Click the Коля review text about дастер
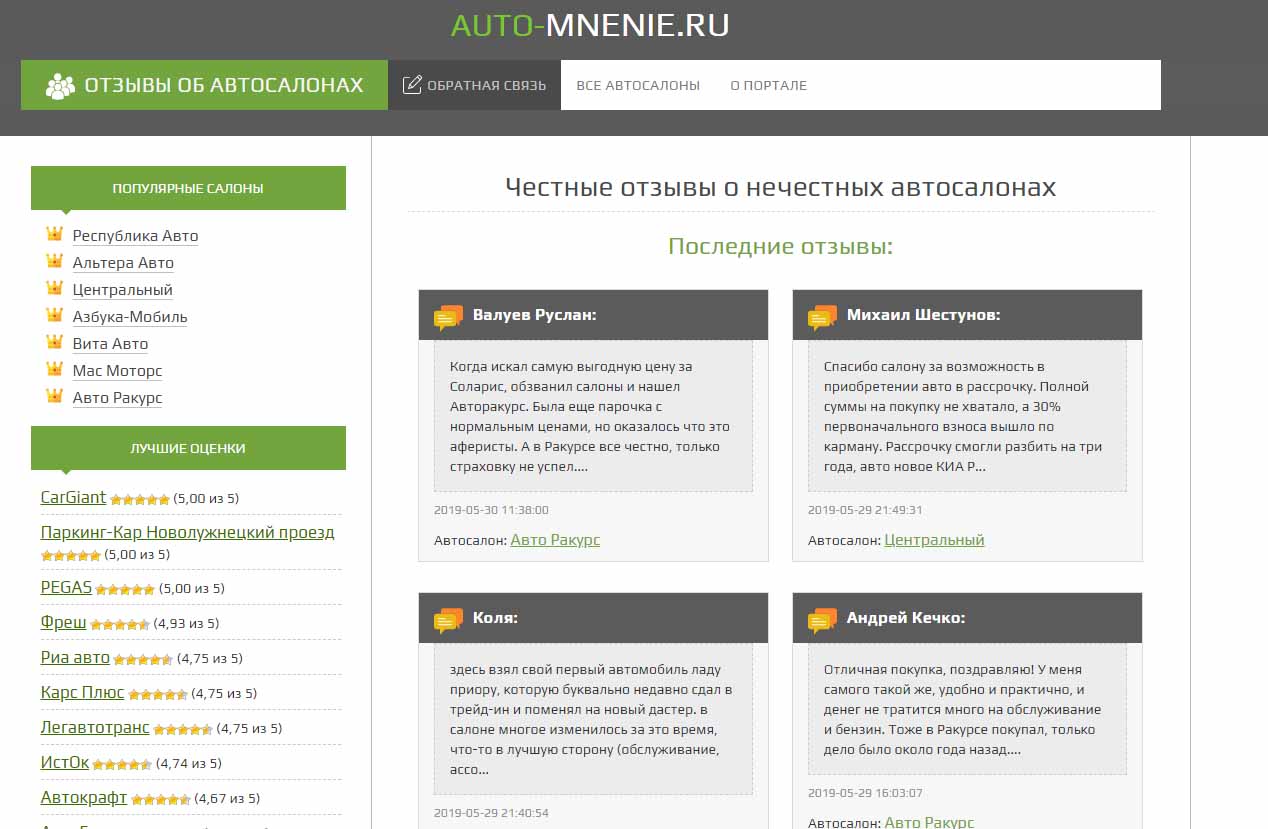The height and width of the screenshot is (829, 1268). click(x=593, y=719)
